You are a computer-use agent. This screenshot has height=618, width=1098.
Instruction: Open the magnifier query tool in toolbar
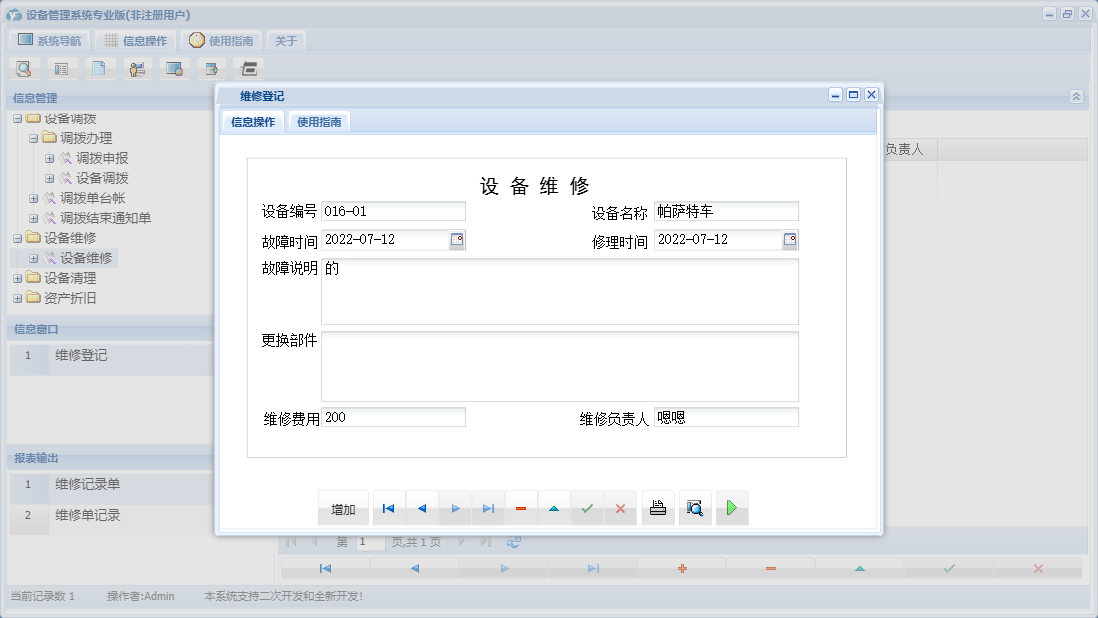pos(22,68)
